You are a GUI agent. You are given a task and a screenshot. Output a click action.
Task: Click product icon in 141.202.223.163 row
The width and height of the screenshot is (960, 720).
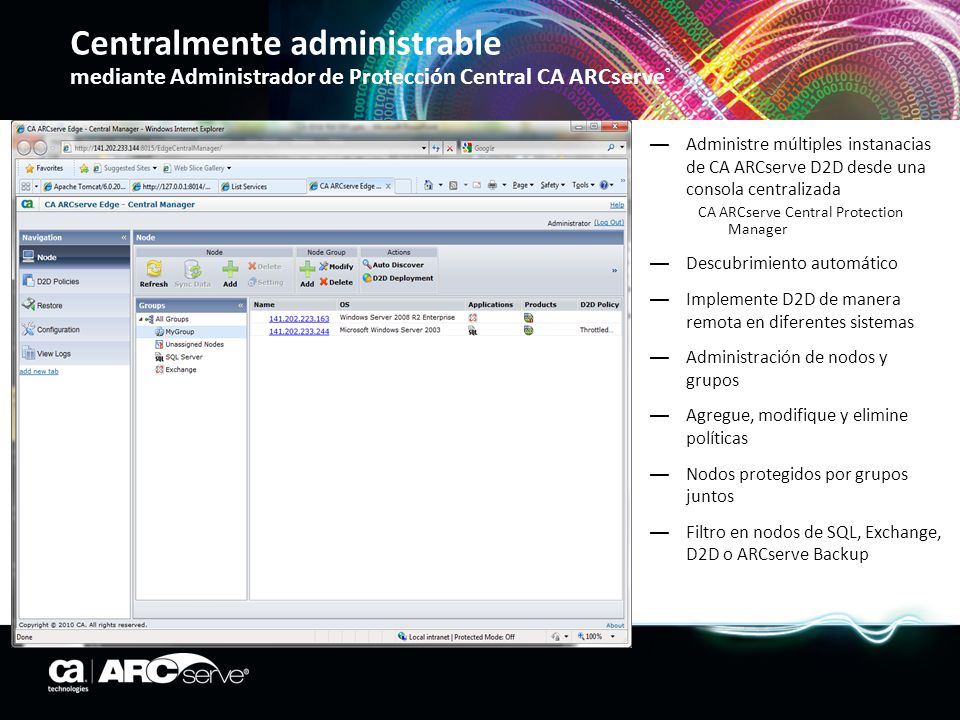coord(528,318)
